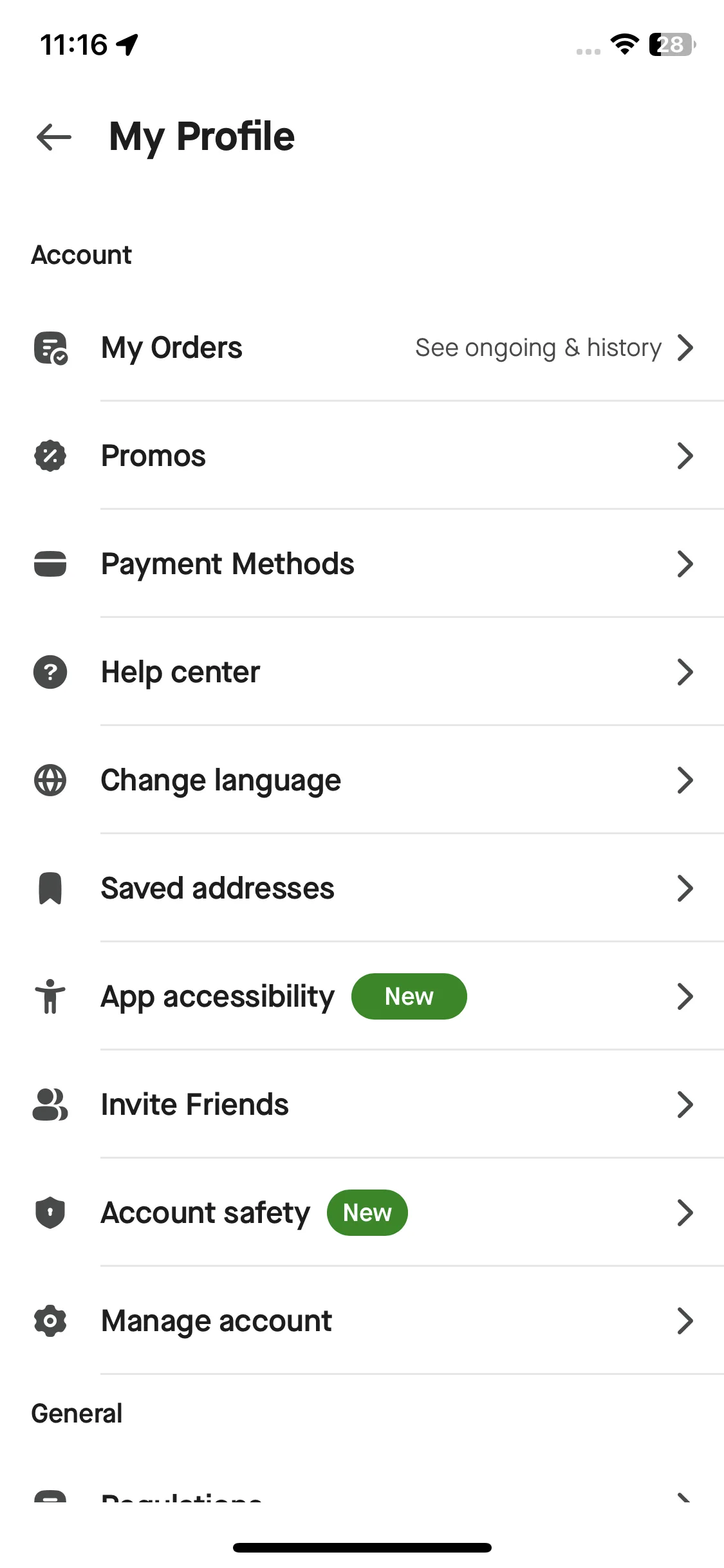The width and height of the screenshot is (724, 1568).
Task: Tap the Account safety shield icon
Action: tap(50, 1213)
